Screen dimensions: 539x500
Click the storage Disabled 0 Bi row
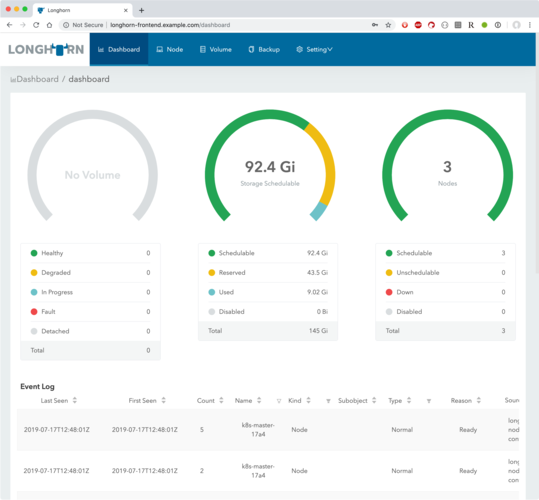268,312
